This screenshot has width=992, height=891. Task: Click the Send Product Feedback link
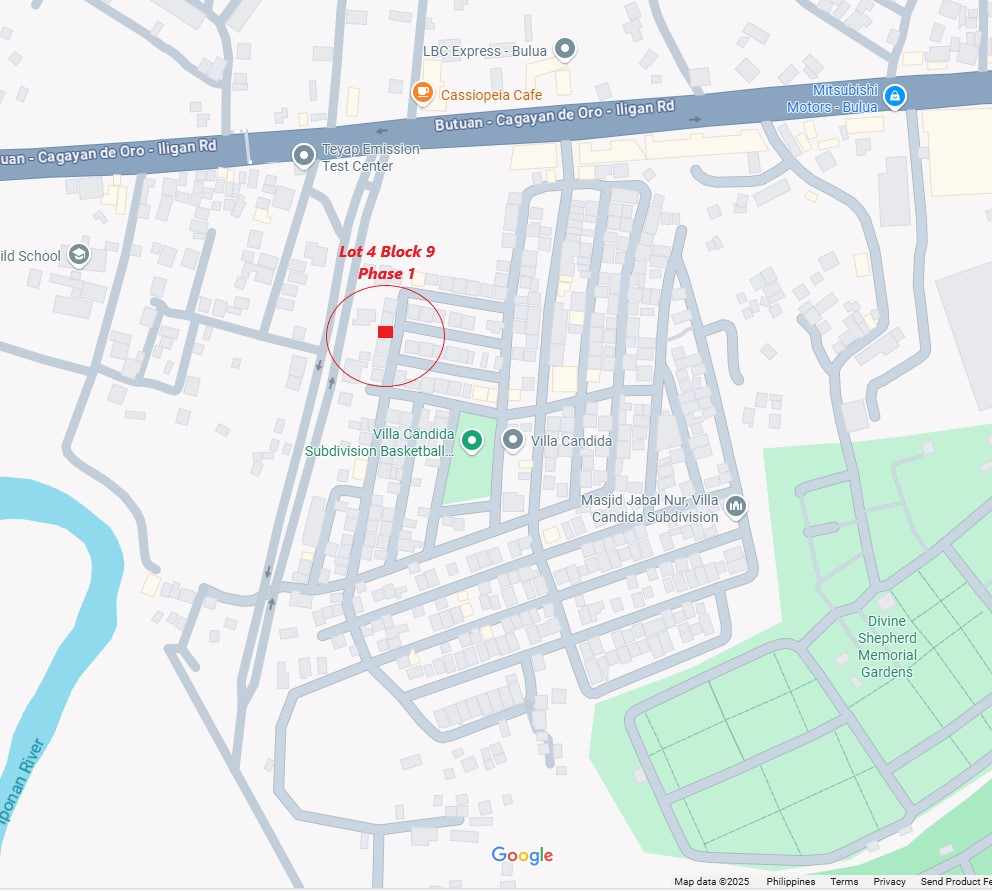(x=956, y=882)
